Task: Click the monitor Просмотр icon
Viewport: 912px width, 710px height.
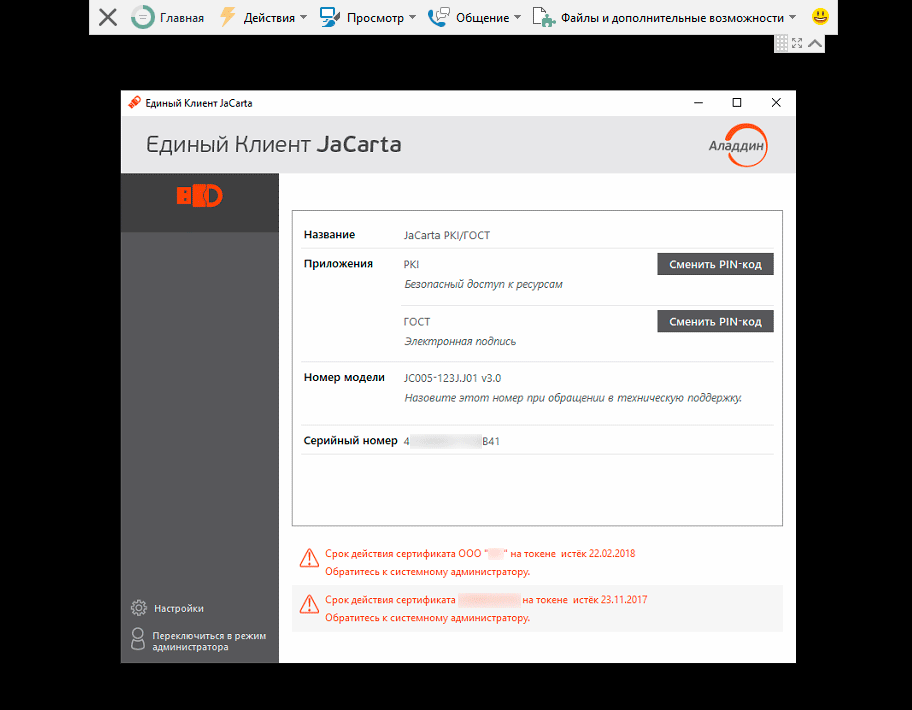Action: 330,17
